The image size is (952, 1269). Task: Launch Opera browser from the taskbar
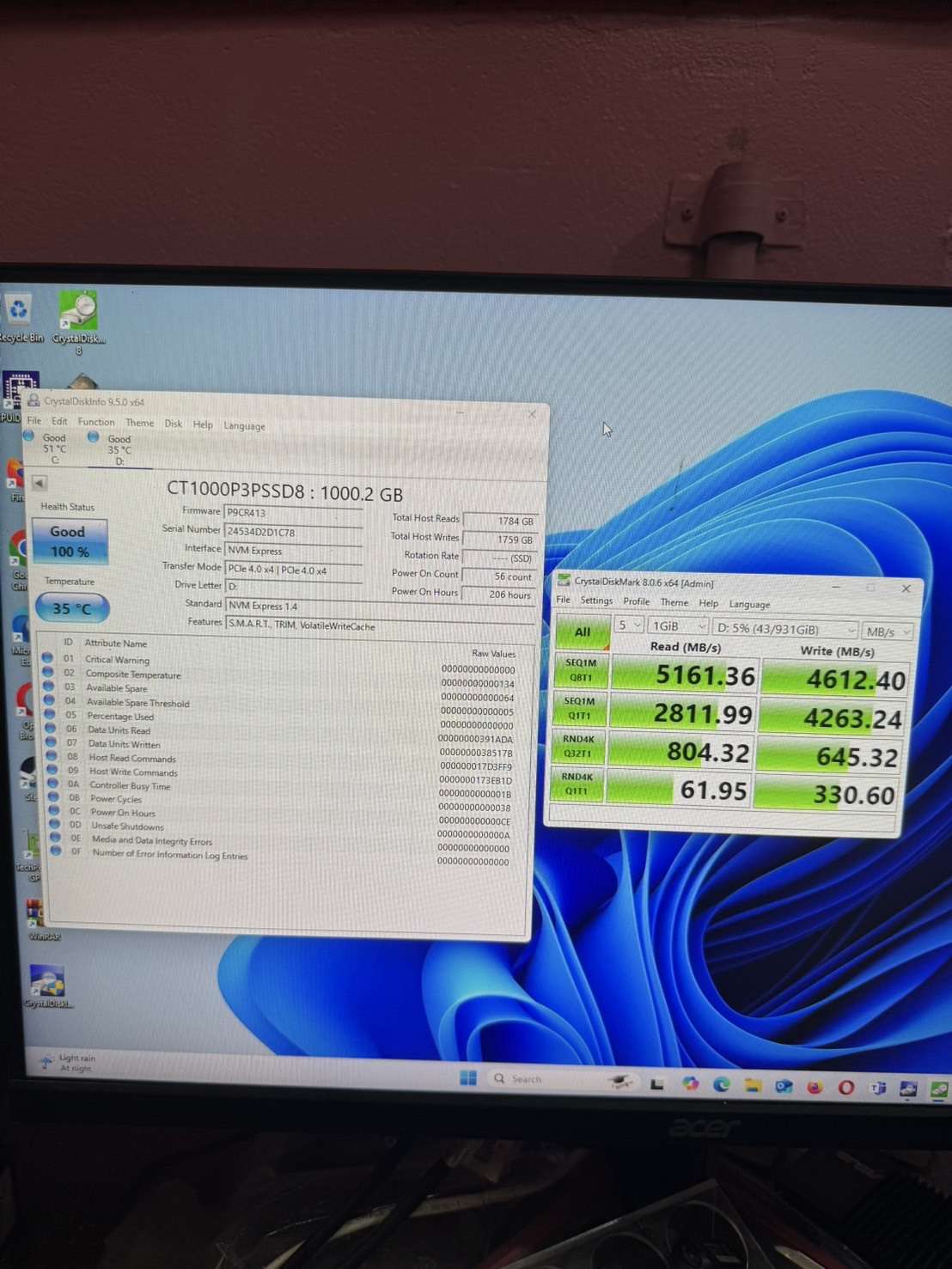[x=846, y=1088]
